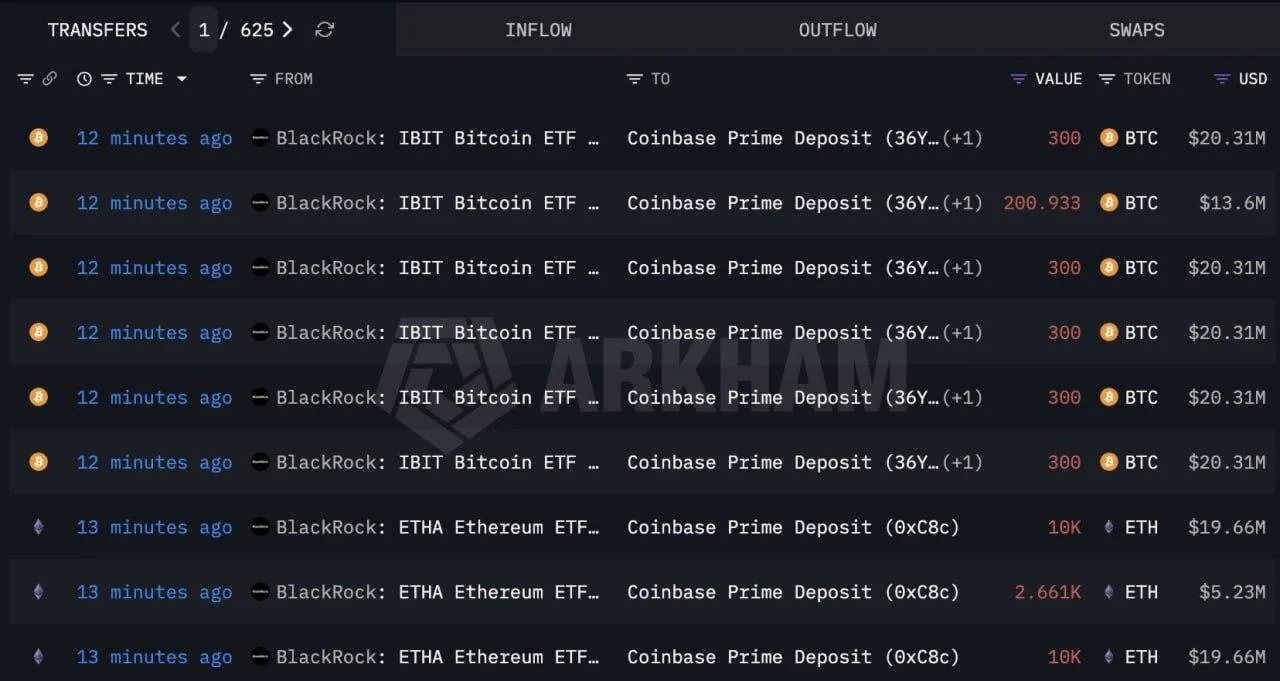
Task: Filter by VALUE column
Action: [x=1019, y=79]
